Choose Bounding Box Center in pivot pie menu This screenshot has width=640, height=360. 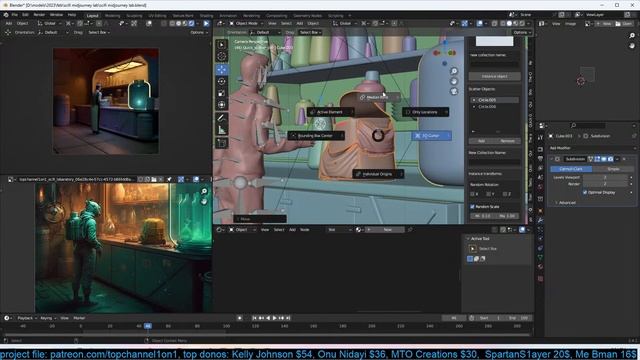316,136
